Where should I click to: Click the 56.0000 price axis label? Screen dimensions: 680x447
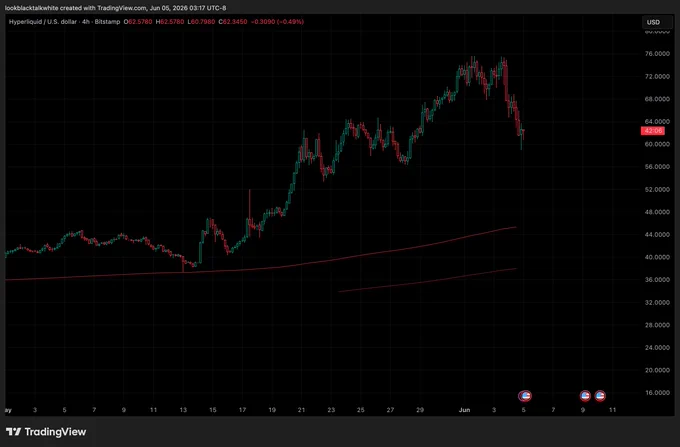click(x=657, y=167)
